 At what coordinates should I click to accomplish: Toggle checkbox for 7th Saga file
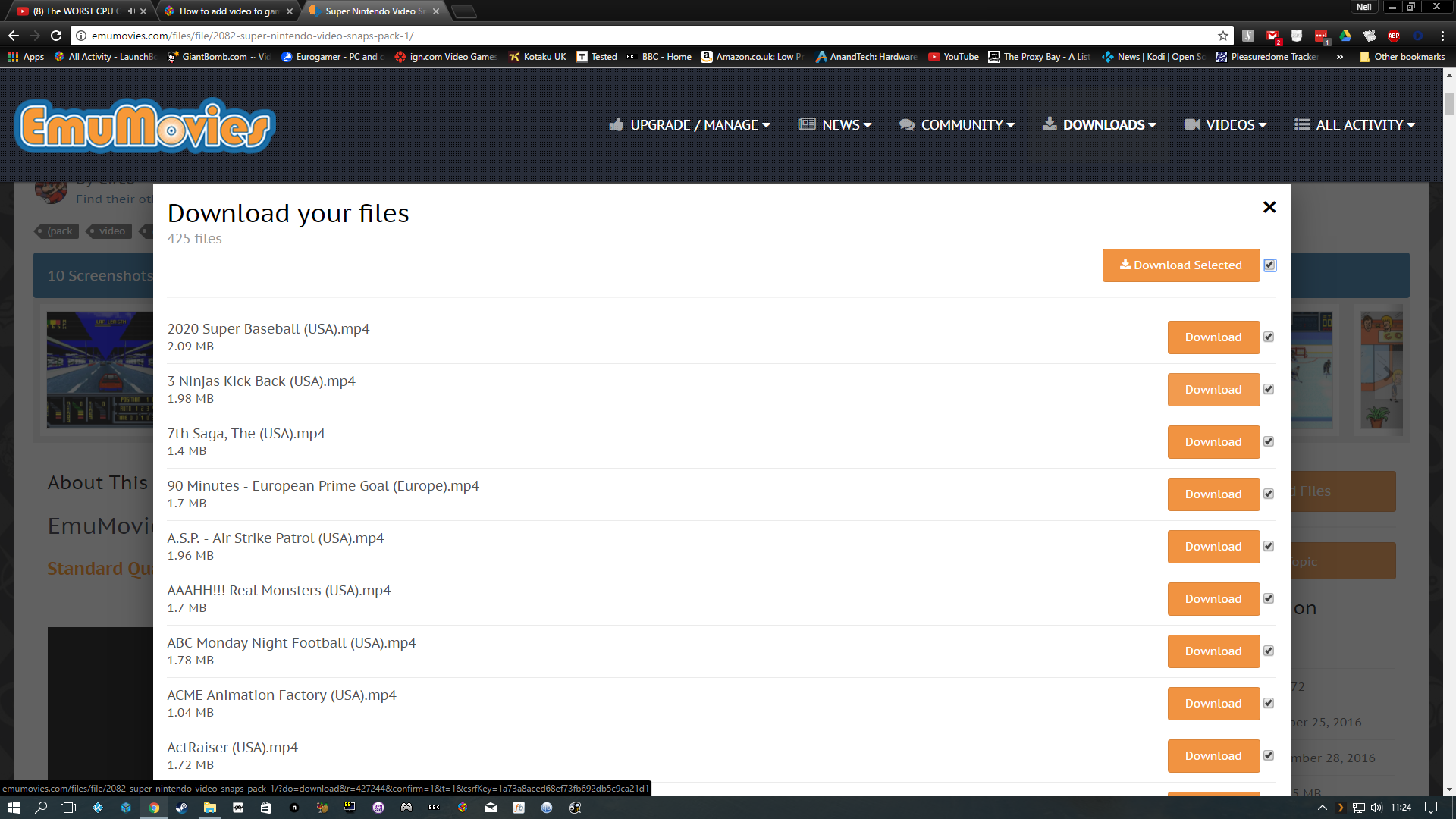pyautogui.click(x=1269, y=441)
